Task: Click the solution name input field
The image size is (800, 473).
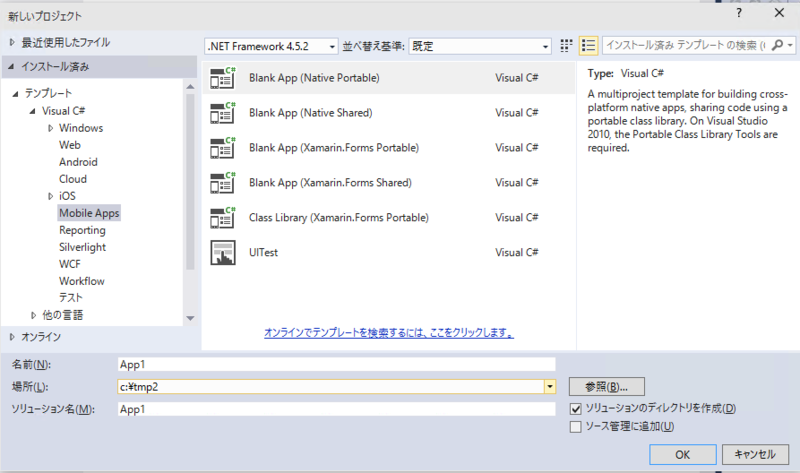Action: click(x=336, y=409)
